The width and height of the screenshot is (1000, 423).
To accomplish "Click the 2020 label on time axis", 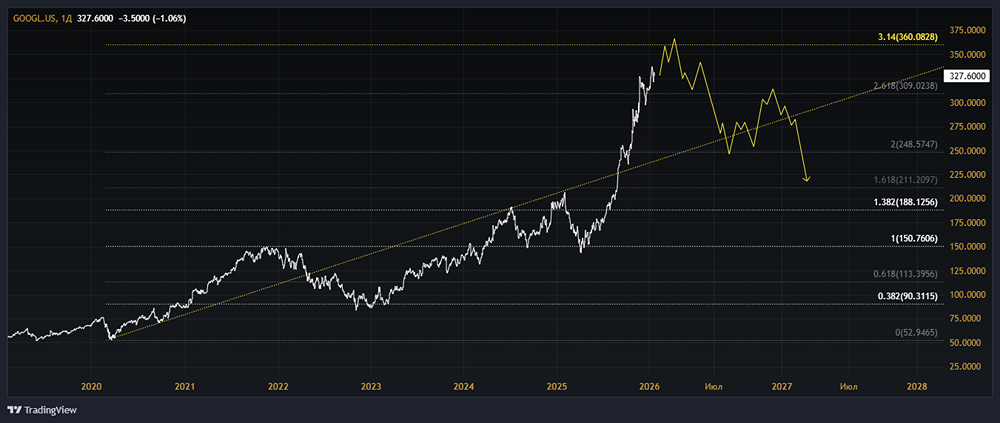I will [92, 387].
